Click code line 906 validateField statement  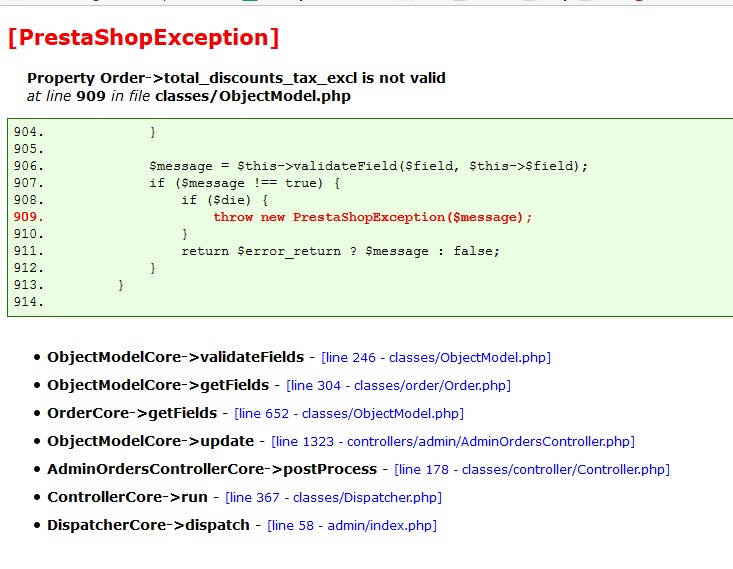pos(368,166)
